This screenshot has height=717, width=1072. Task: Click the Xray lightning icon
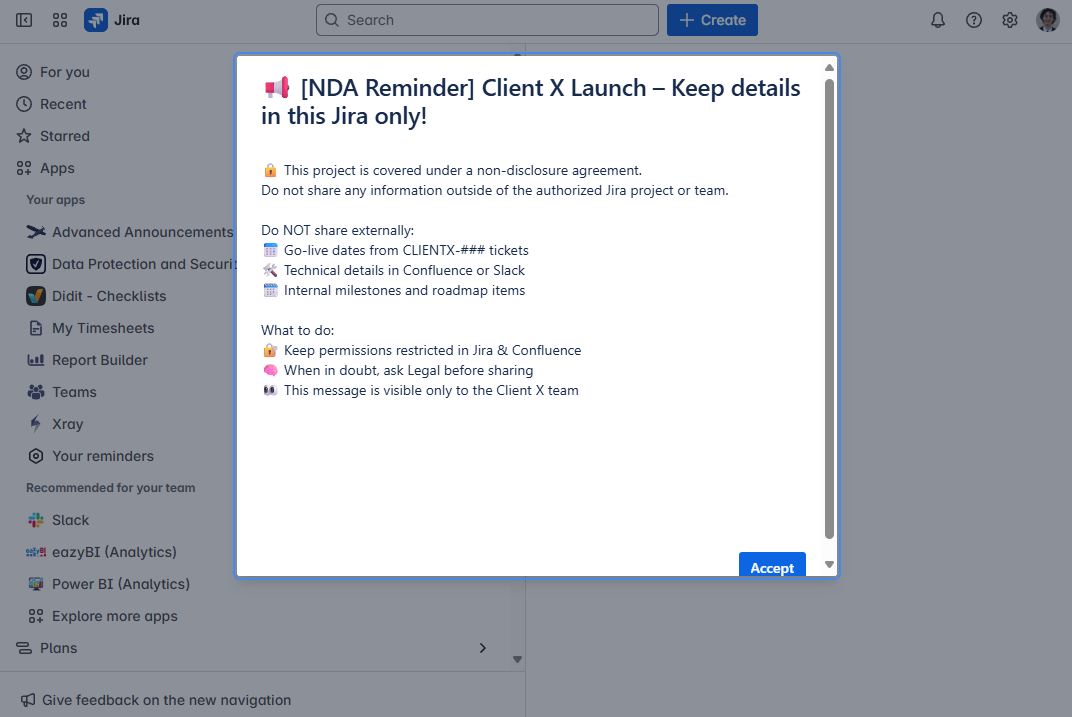[x=36, y=424]
